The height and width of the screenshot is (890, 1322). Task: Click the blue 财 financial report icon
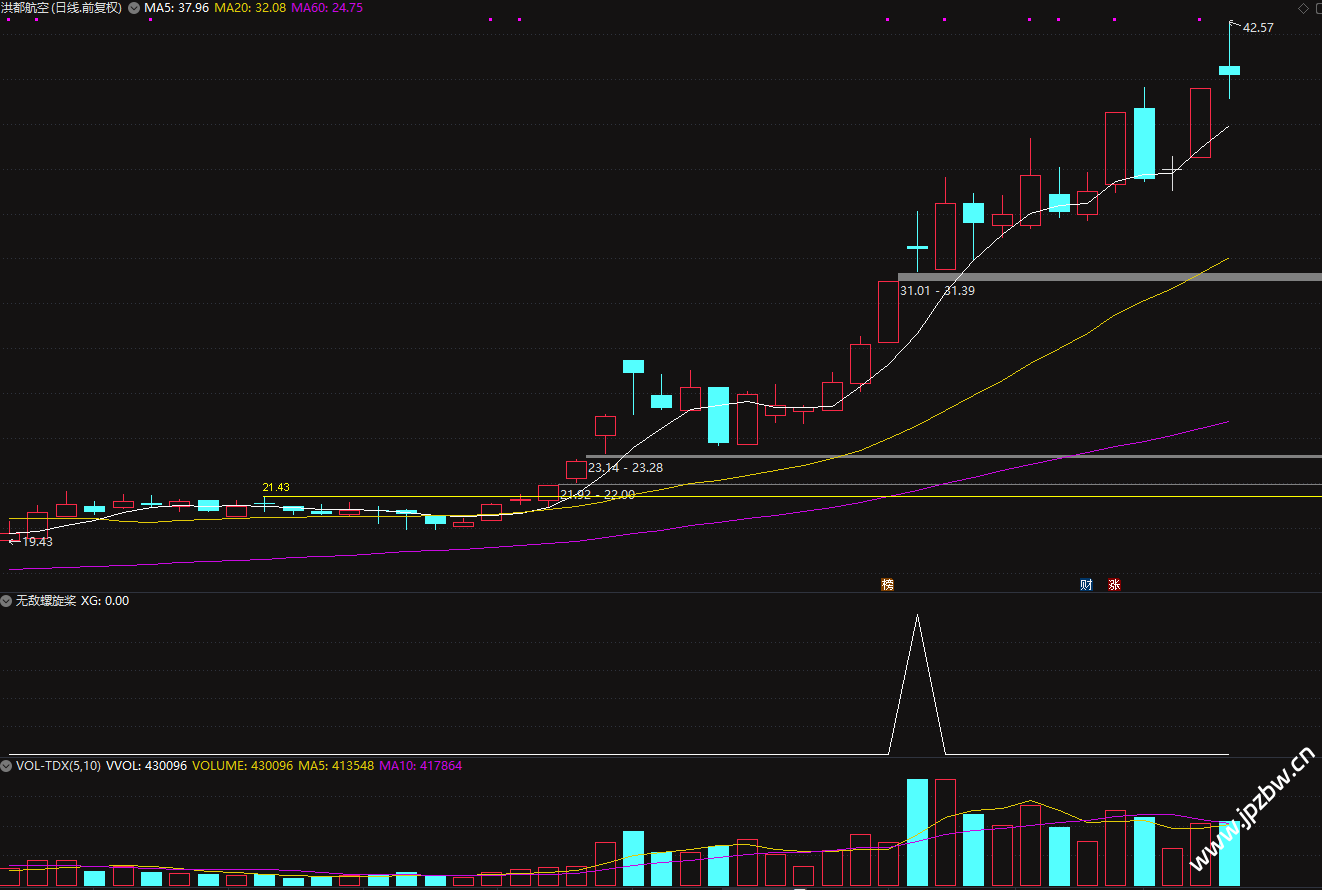1086,585
